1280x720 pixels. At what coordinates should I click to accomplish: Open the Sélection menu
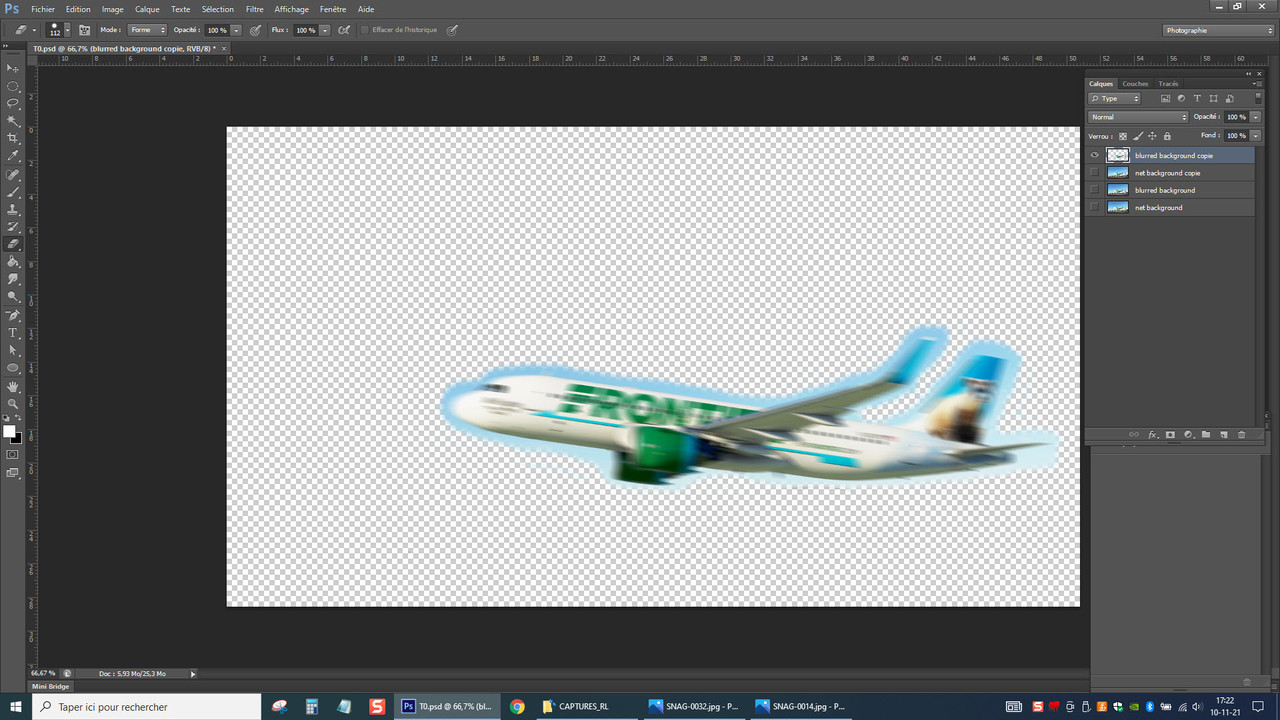pos(217,9)
